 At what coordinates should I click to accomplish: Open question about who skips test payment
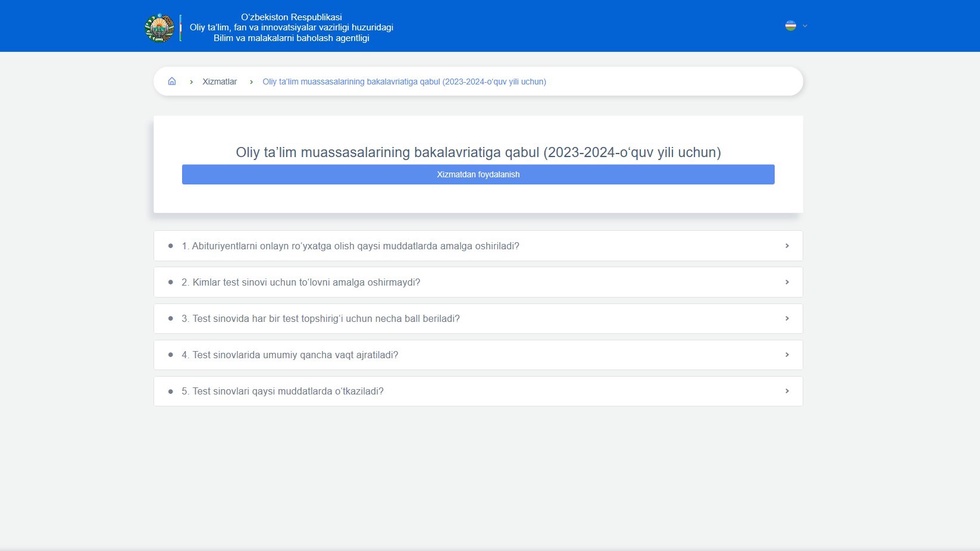[300, 282]
